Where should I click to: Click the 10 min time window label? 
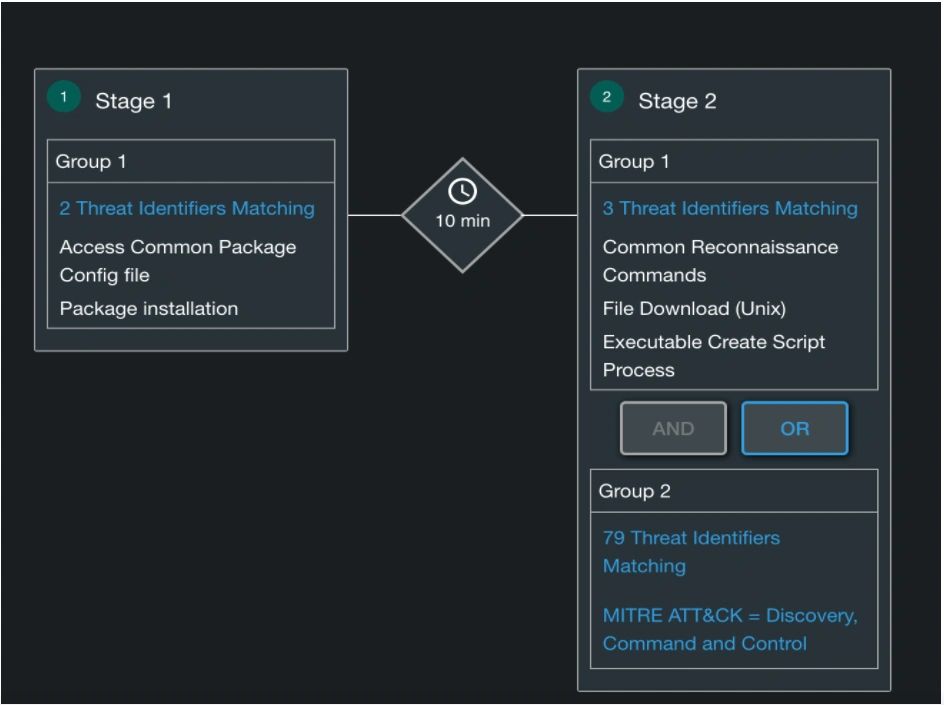tap(462, 221)
